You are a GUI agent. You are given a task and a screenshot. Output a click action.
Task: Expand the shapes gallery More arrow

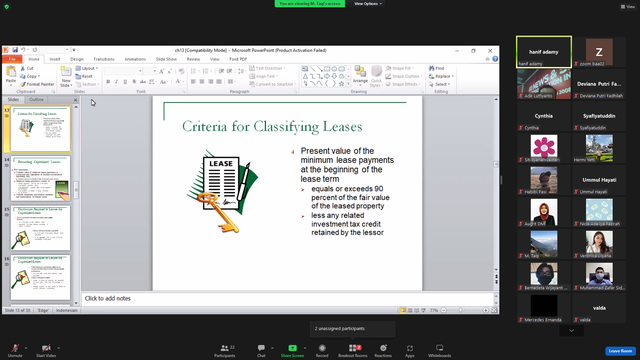click(348, 84)
